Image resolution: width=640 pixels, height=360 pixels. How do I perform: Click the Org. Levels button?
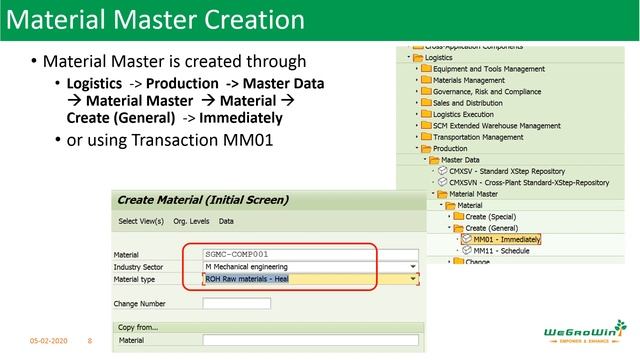[x=191, y=221]
